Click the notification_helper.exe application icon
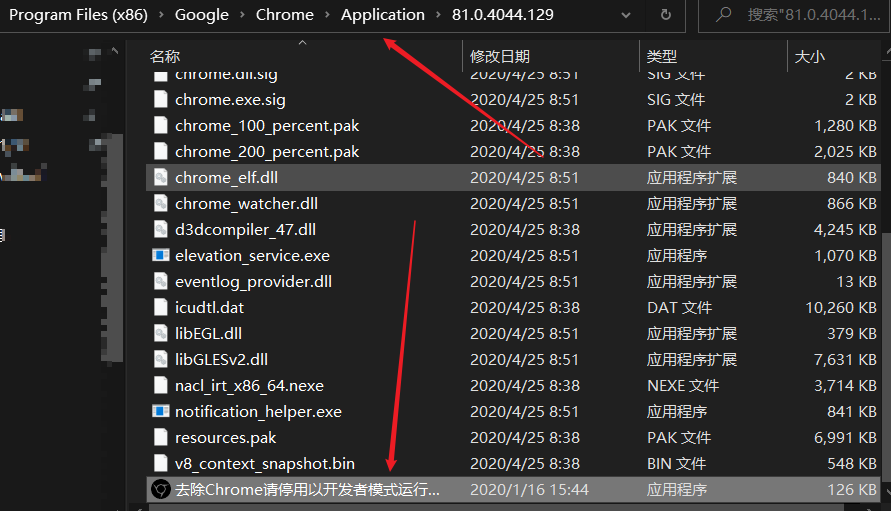Screen dimensions: 891x511 pos(160,411)
